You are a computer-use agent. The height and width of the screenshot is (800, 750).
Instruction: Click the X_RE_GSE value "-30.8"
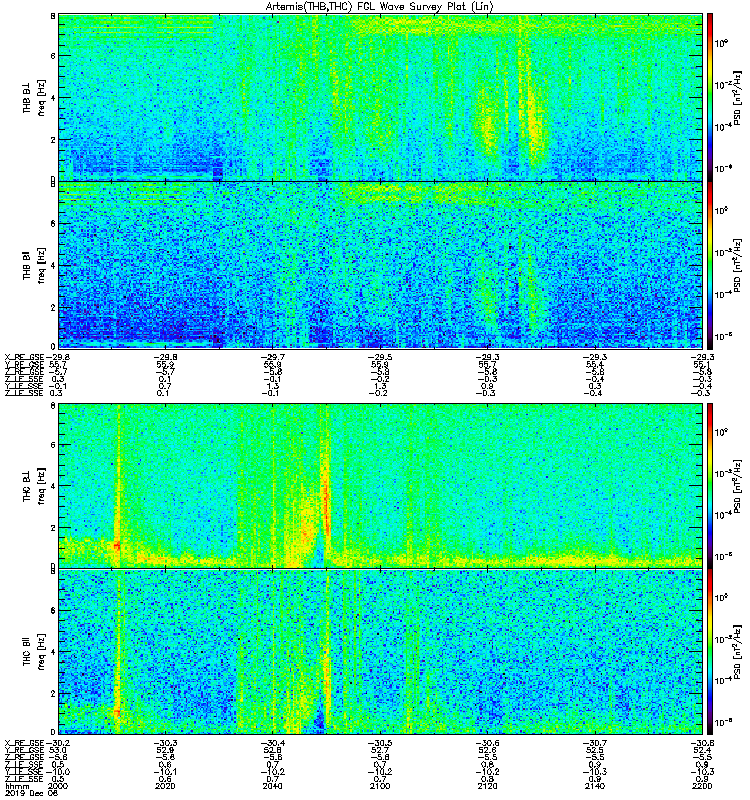click(x=702, y=743)
